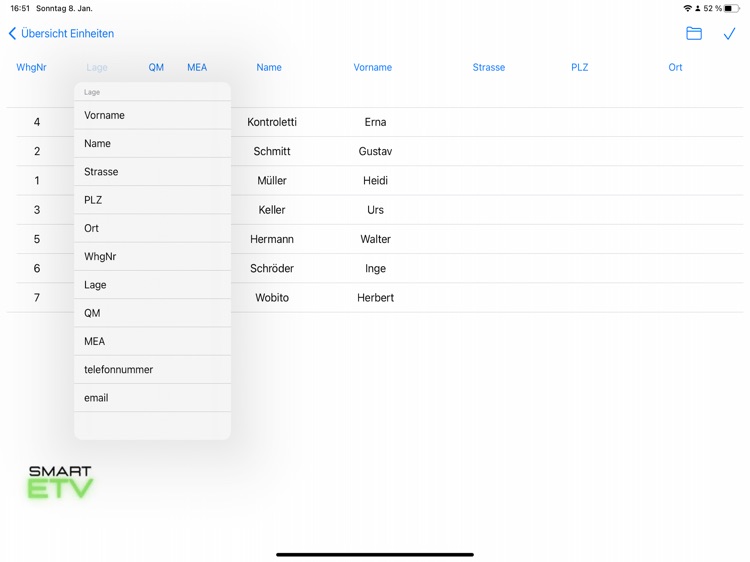The height and width of the screenshot is (562, 750).
Task: Open the dimmed Lage column header
Action: point(97,67)
